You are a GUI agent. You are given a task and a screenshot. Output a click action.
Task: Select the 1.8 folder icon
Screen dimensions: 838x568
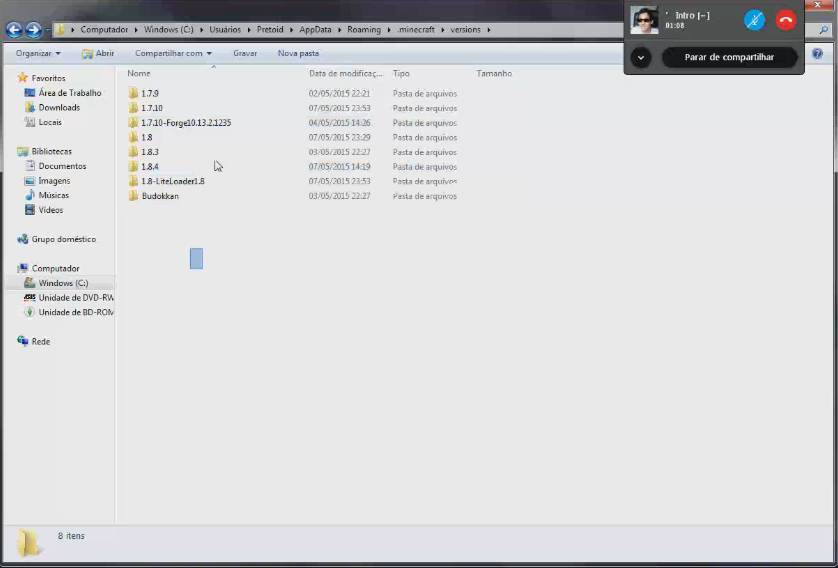point(133,137)
